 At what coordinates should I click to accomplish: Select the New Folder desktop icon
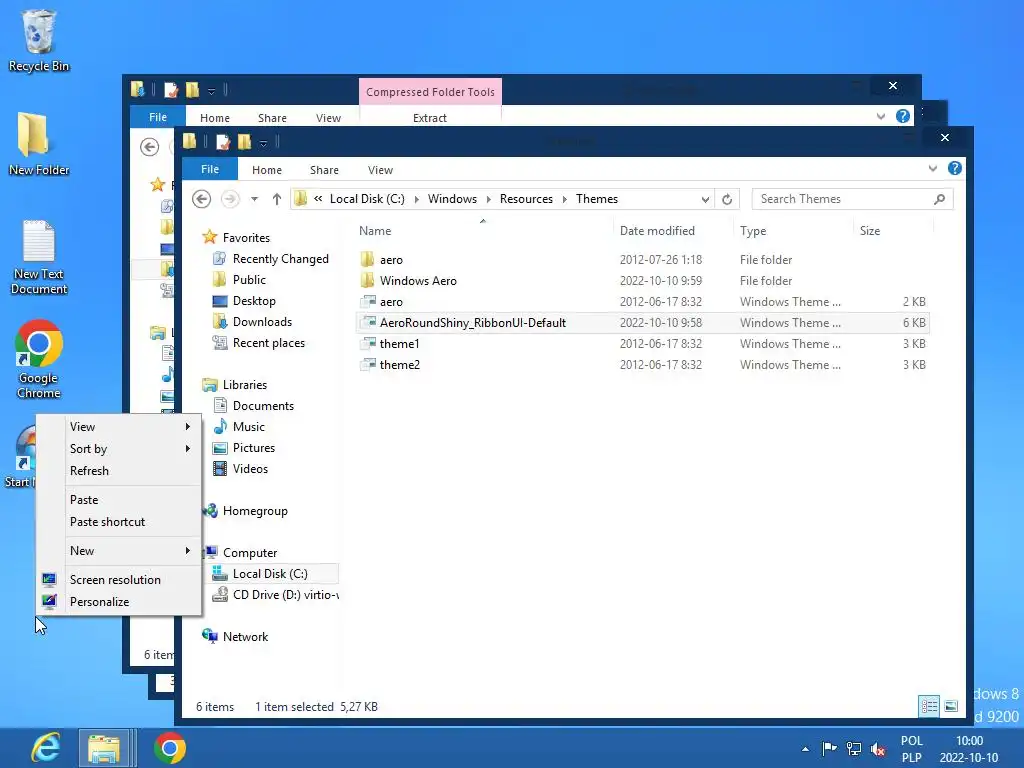(39, 144)
